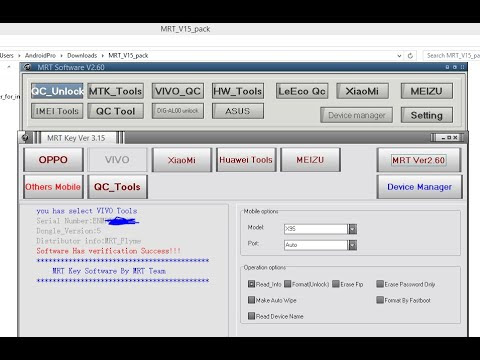Click the Explorer refresh icon
Screen dimensions: 480x360
click(x=410, y=55)
